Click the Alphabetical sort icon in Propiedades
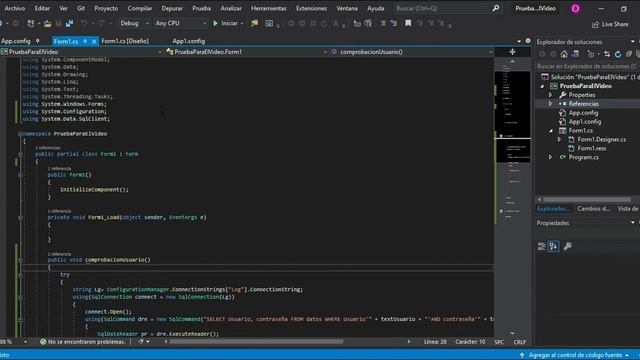The height and width of the screenshot is (360, 640). [x=554, y=246]
